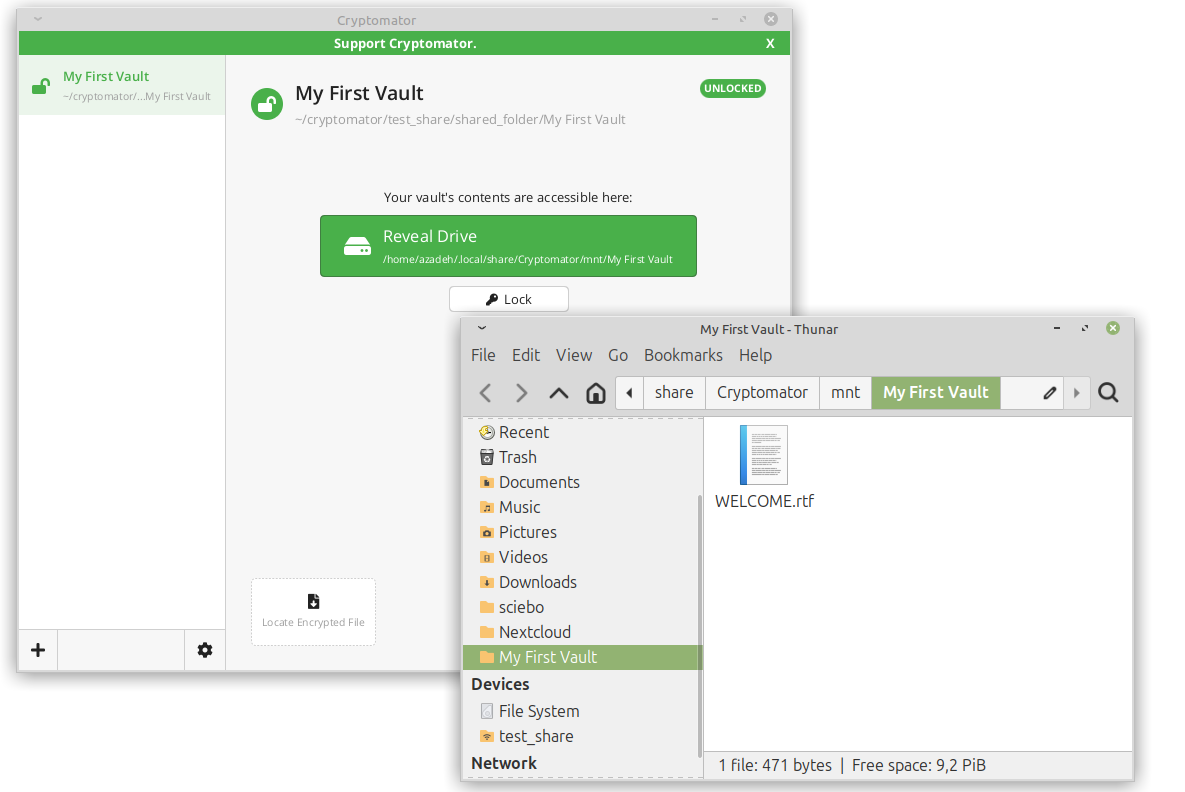The width and height of the screenshot is (1185, 792).
Task: Click the green unlocked vault icon beside title
Action: (267, 104)
